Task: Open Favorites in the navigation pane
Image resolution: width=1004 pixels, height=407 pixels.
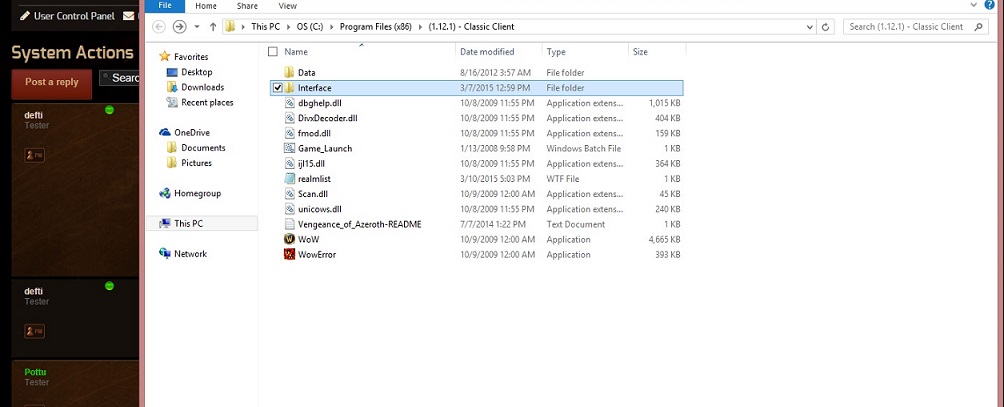Action: 191,56
